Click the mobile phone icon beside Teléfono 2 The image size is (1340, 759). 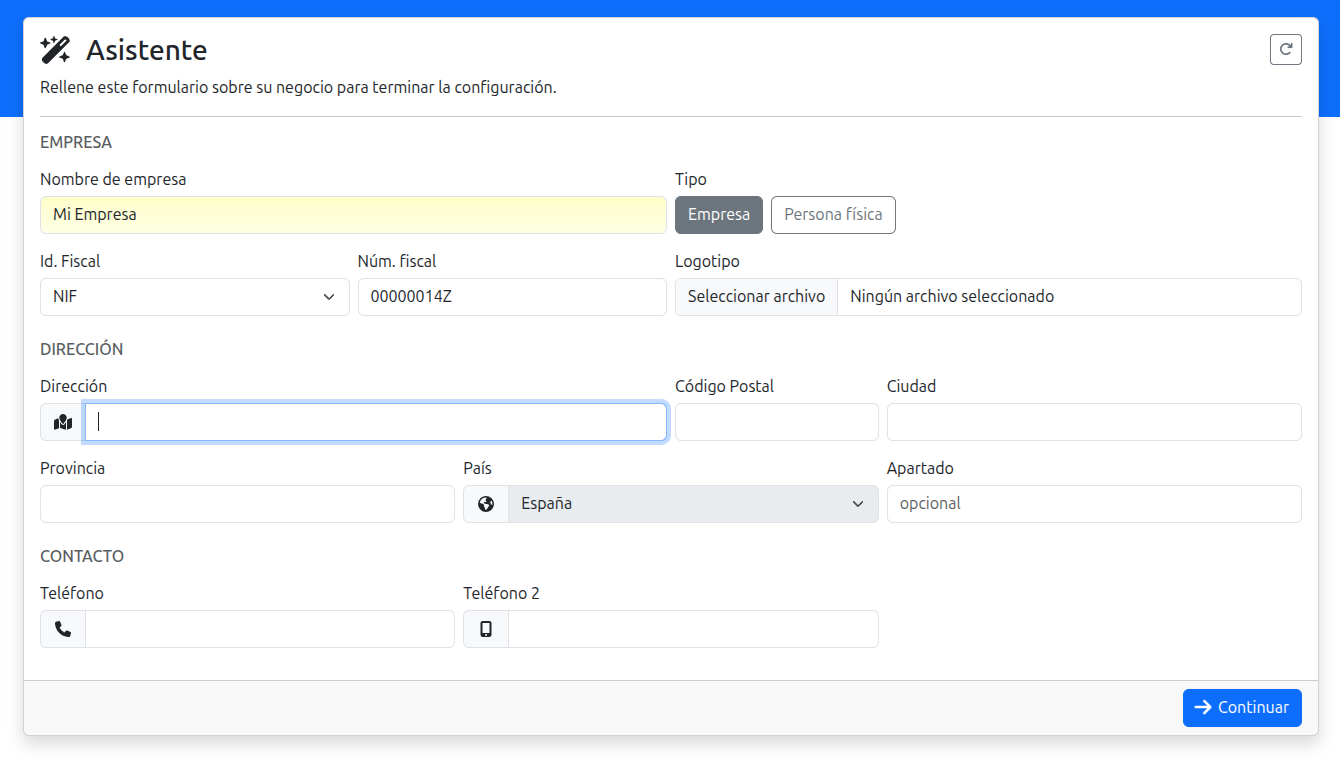pyautogui.click(x=486, y=629)
